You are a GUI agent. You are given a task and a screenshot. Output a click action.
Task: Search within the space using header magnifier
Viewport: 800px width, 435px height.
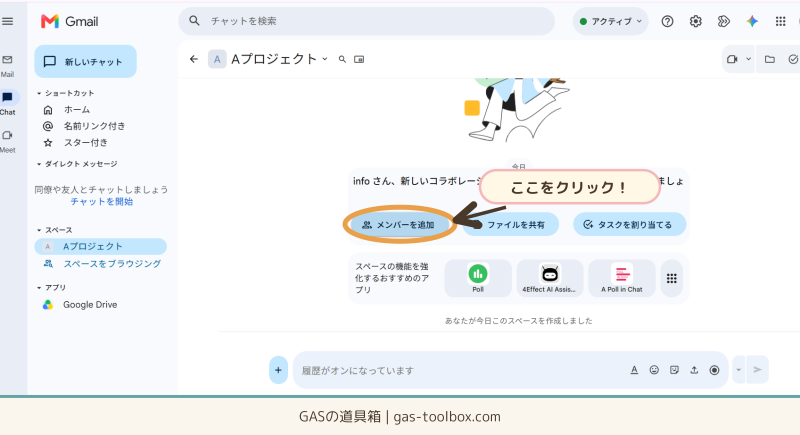coord(342,59)
